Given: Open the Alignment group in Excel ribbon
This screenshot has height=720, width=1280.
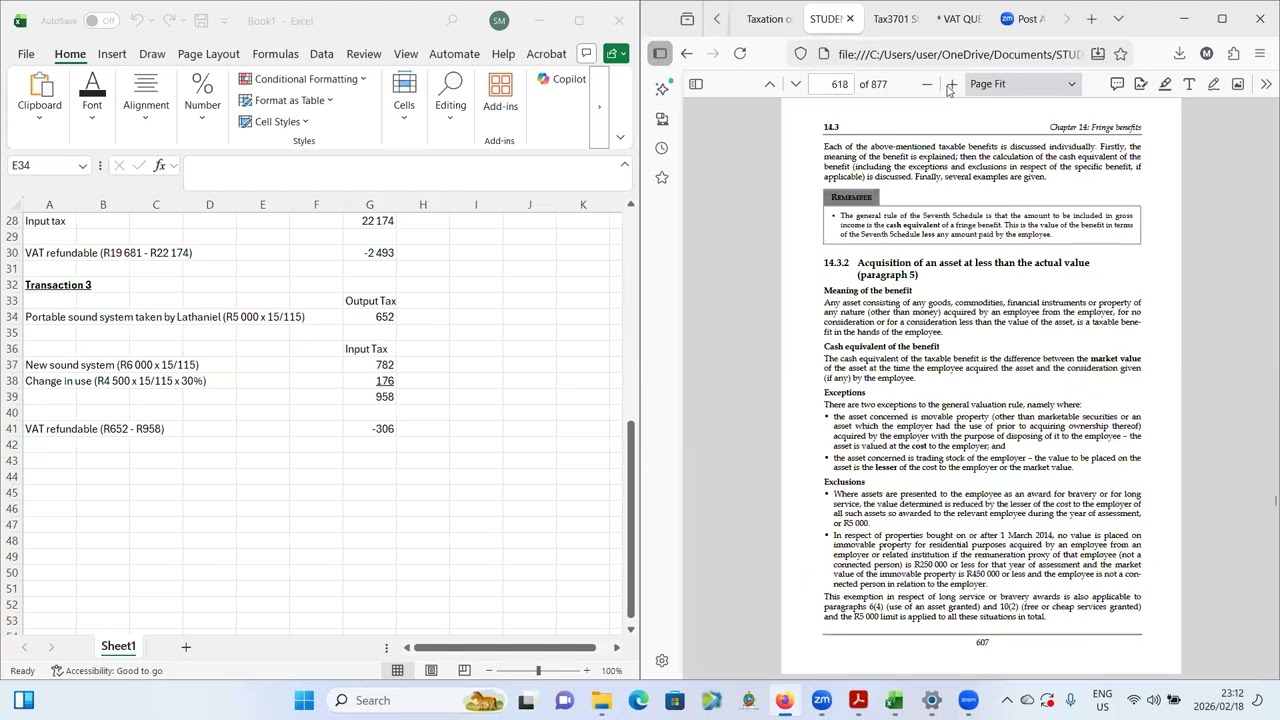Looking at the screenshot, I should 146,96.
